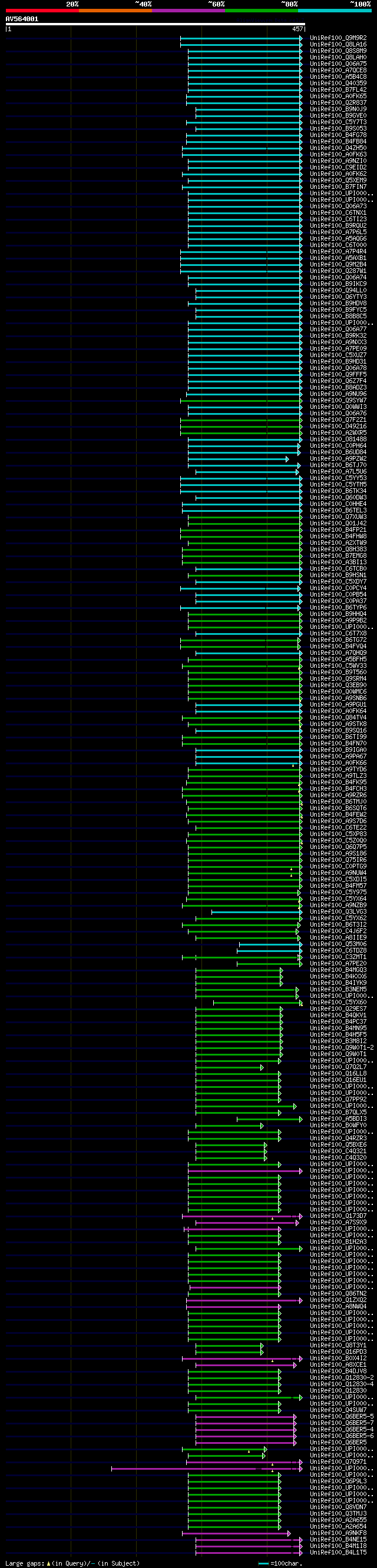This screenshot has width=377, height=1568.
Task: Click UniRef100_Q7Q971 entry
Action: click(x=338, y=1462)
